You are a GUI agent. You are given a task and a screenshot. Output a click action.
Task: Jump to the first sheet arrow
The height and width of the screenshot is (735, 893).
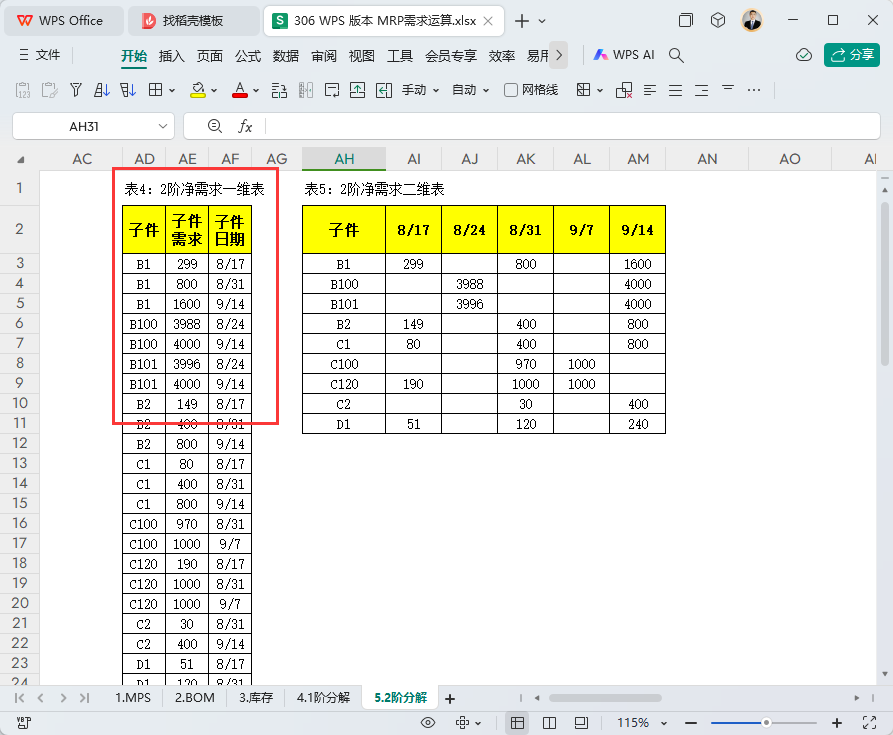pos(19,698)
